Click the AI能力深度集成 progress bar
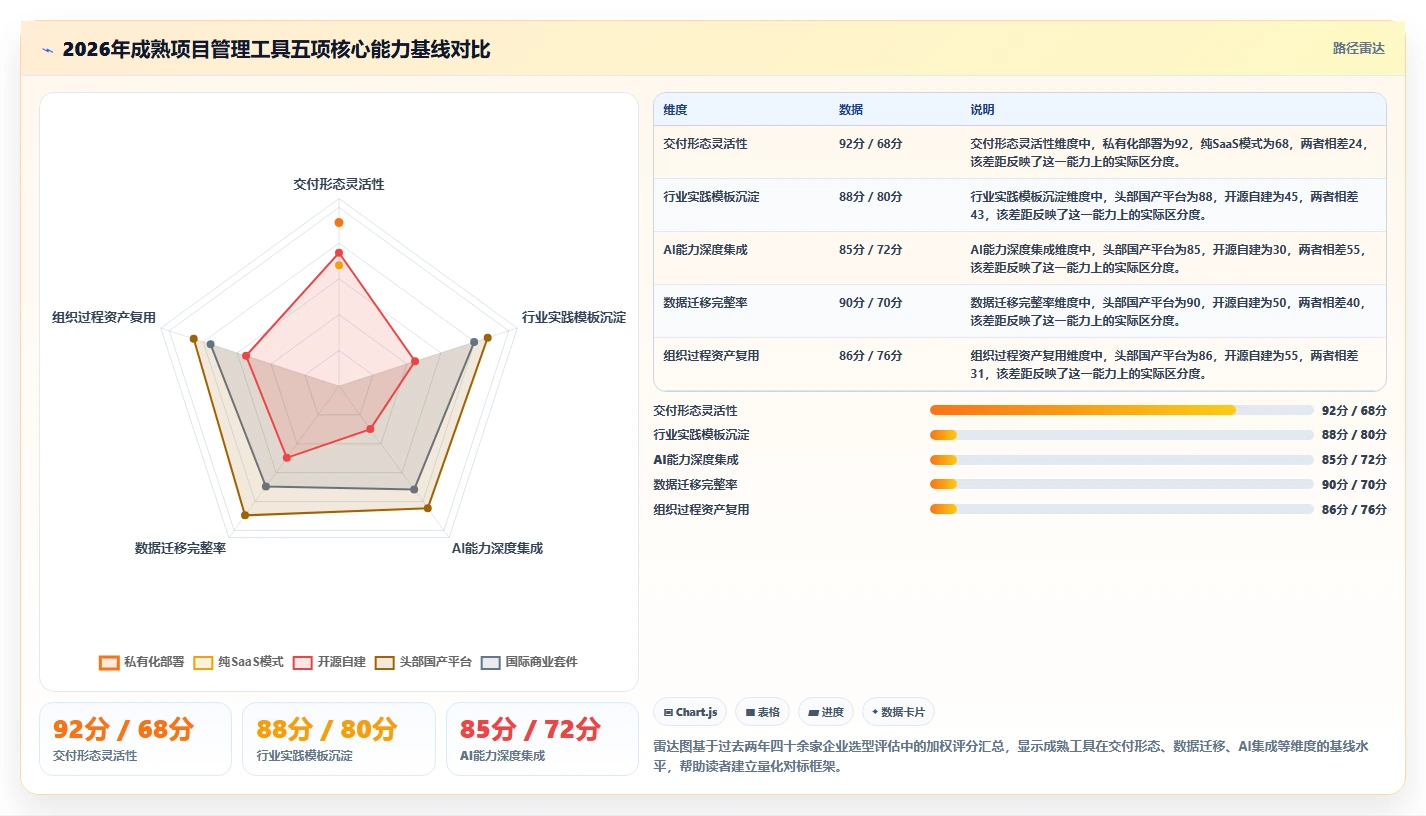Screen dimensions: 1426x816 tap(1121, 460)
